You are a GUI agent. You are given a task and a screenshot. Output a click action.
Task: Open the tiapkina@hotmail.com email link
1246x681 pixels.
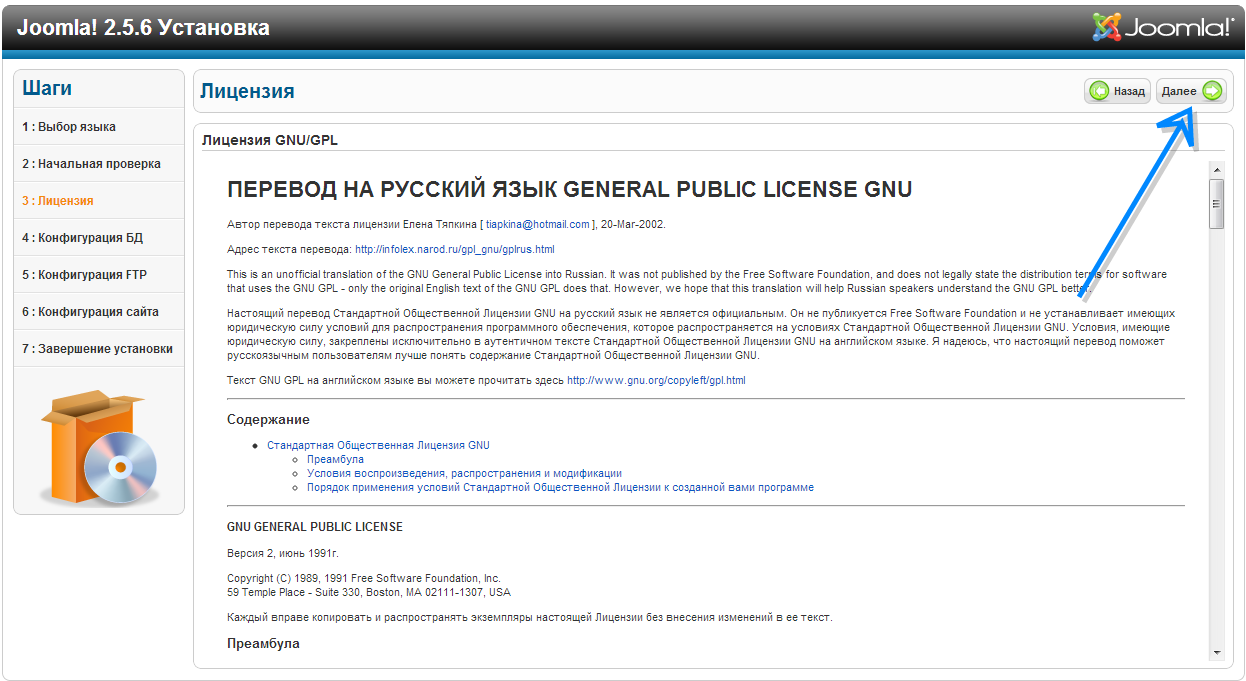[538, 224]
